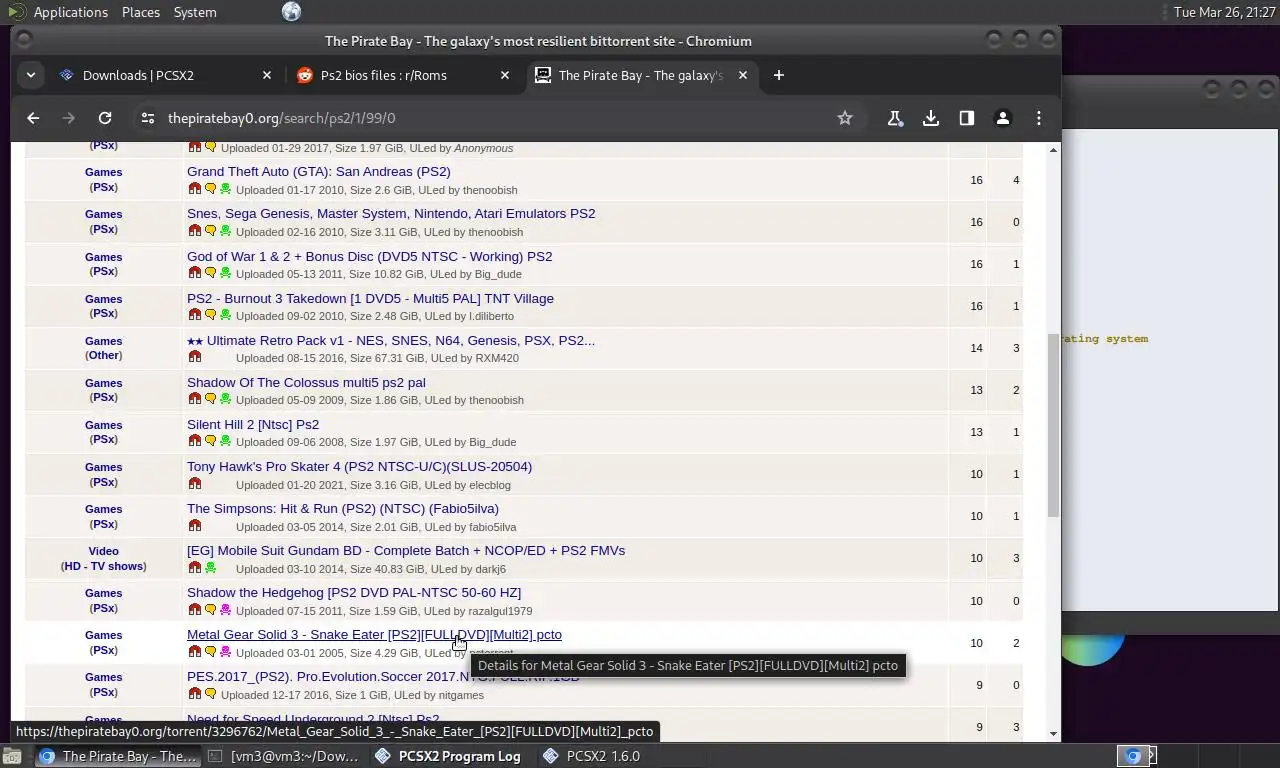
Task: Click magnet icon for Metal Gear Solid 3
Action: click(195, 652)
